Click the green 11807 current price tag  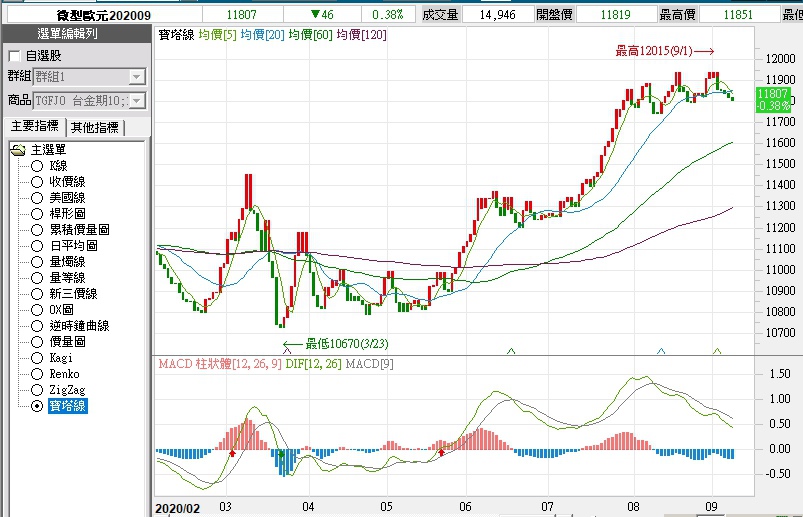(773, 99)
